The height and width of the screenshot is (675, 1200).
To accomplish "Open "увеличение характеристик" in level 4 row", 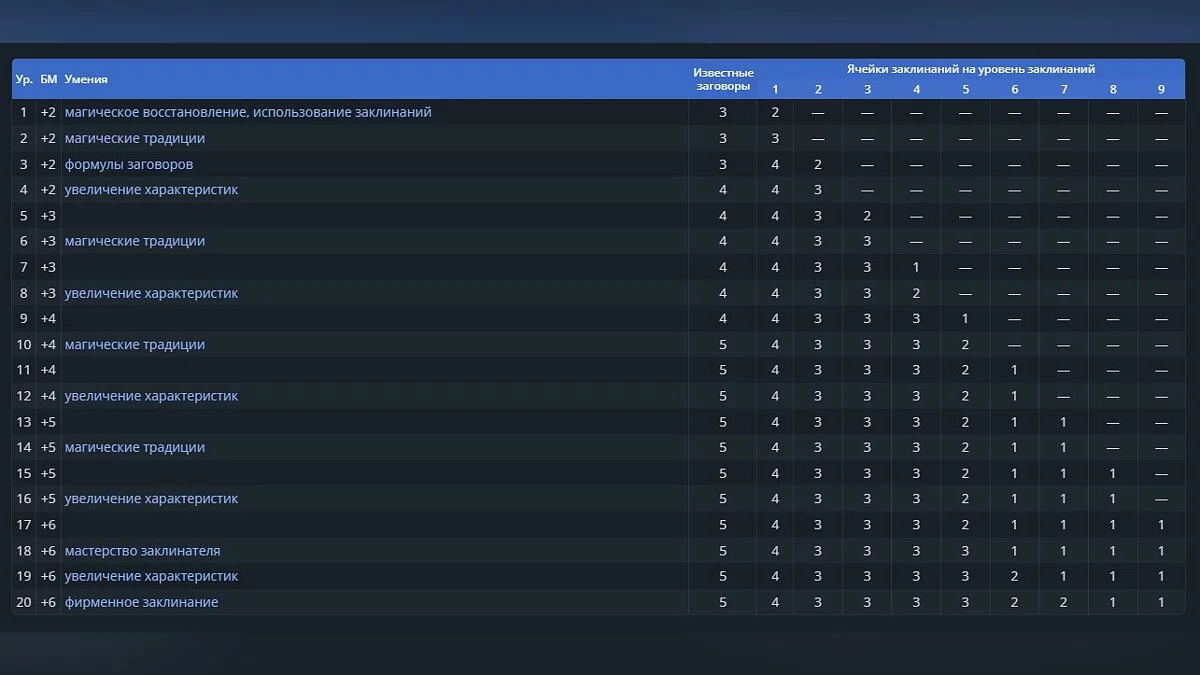I will (x=151, y=190).
